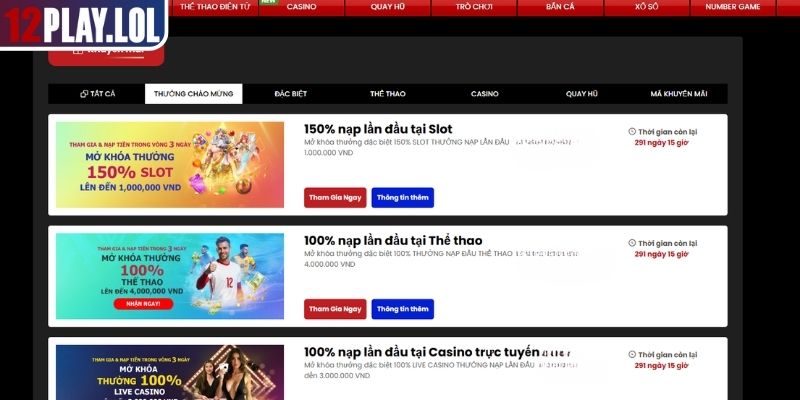This screenshot has width=800, height=400.
Task: Click clock icon on Casino trực tuyến promotion
Action: click(632, 355)
